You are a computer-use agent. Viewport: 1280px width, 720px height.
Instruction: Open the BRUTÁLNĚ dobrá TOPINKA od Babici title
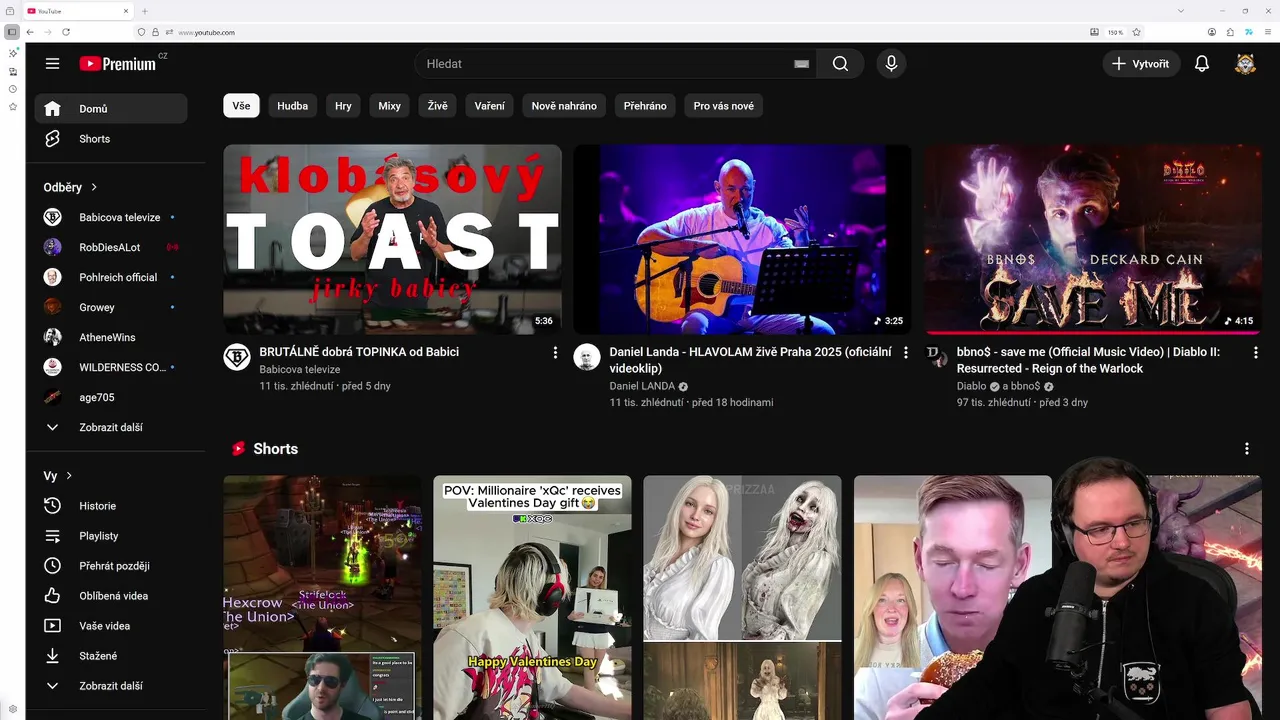tap(359, 352)
